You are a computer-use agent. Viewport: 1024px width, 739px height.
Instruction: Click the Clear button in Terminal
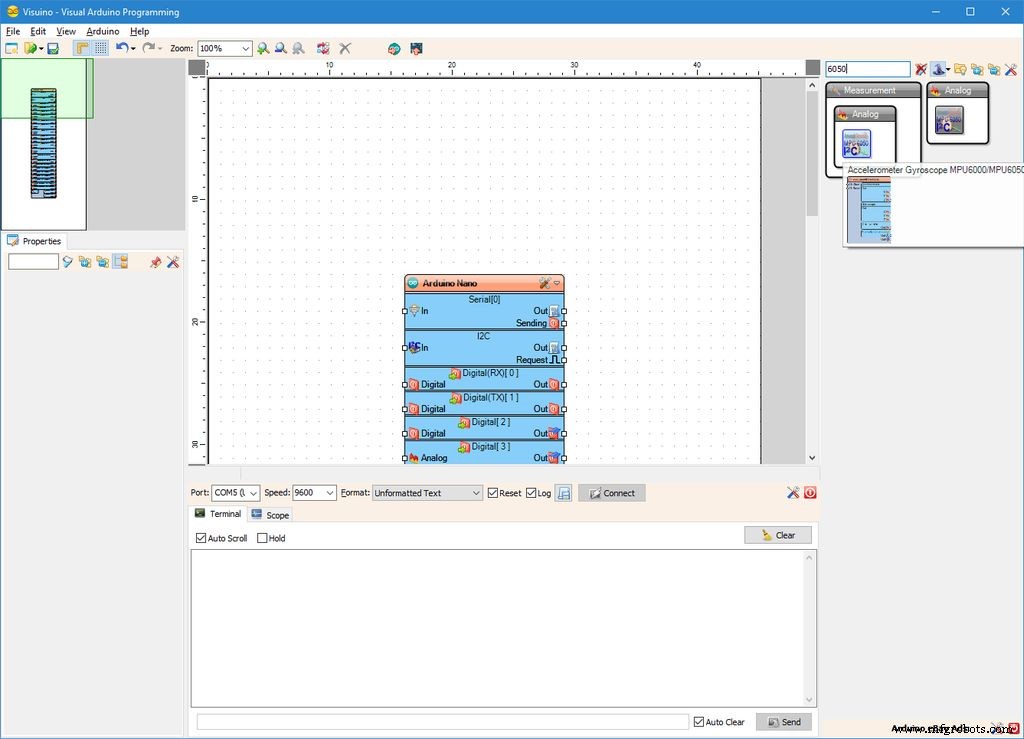778,534
